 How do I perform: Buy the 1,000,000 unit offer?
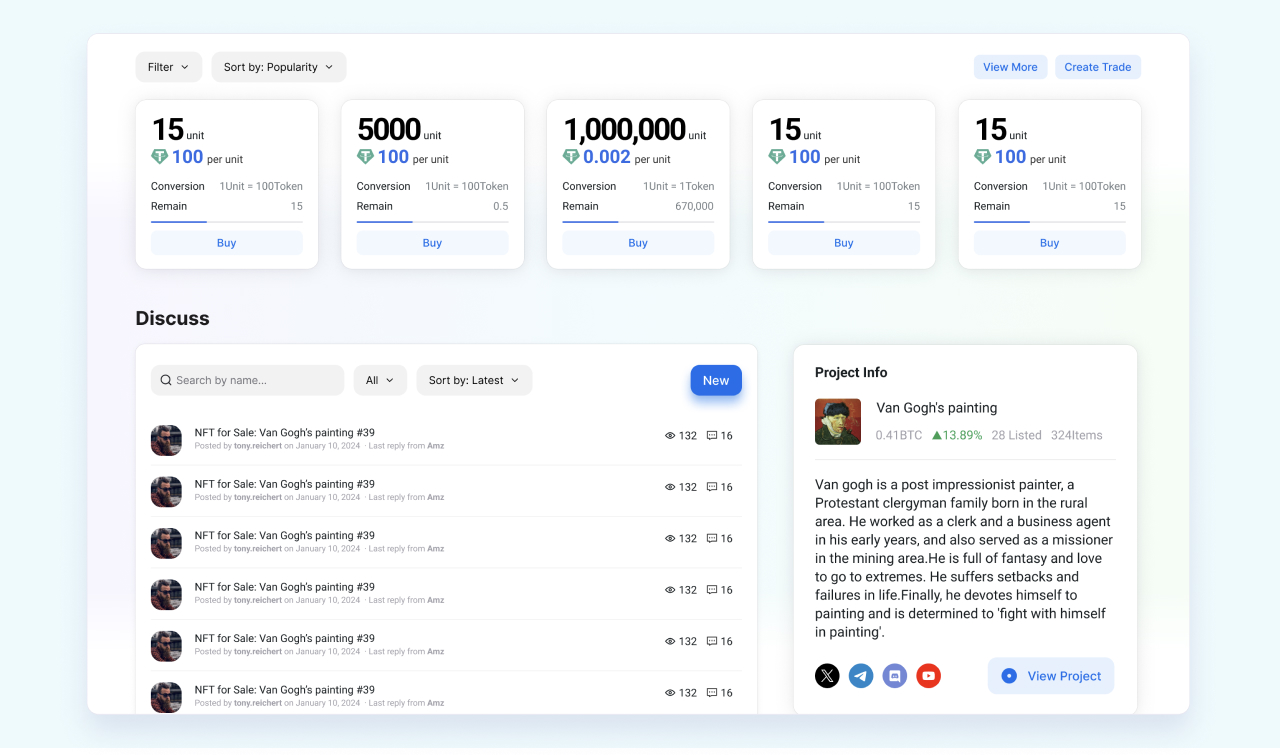point(638,243)
